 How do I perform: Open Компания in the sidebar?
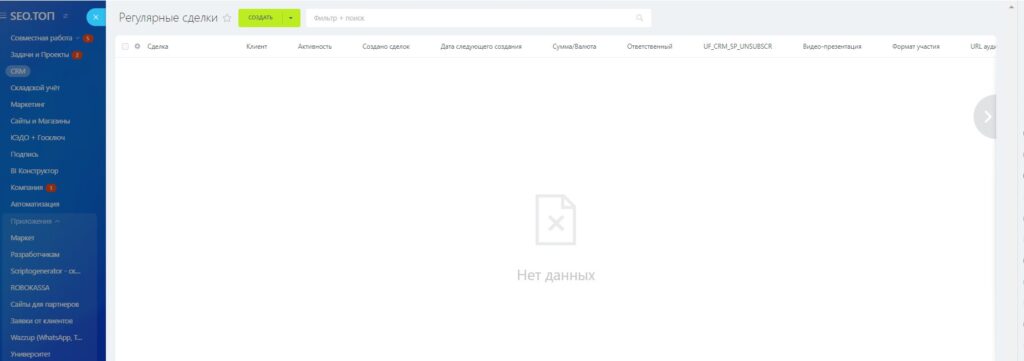[27, 188]
